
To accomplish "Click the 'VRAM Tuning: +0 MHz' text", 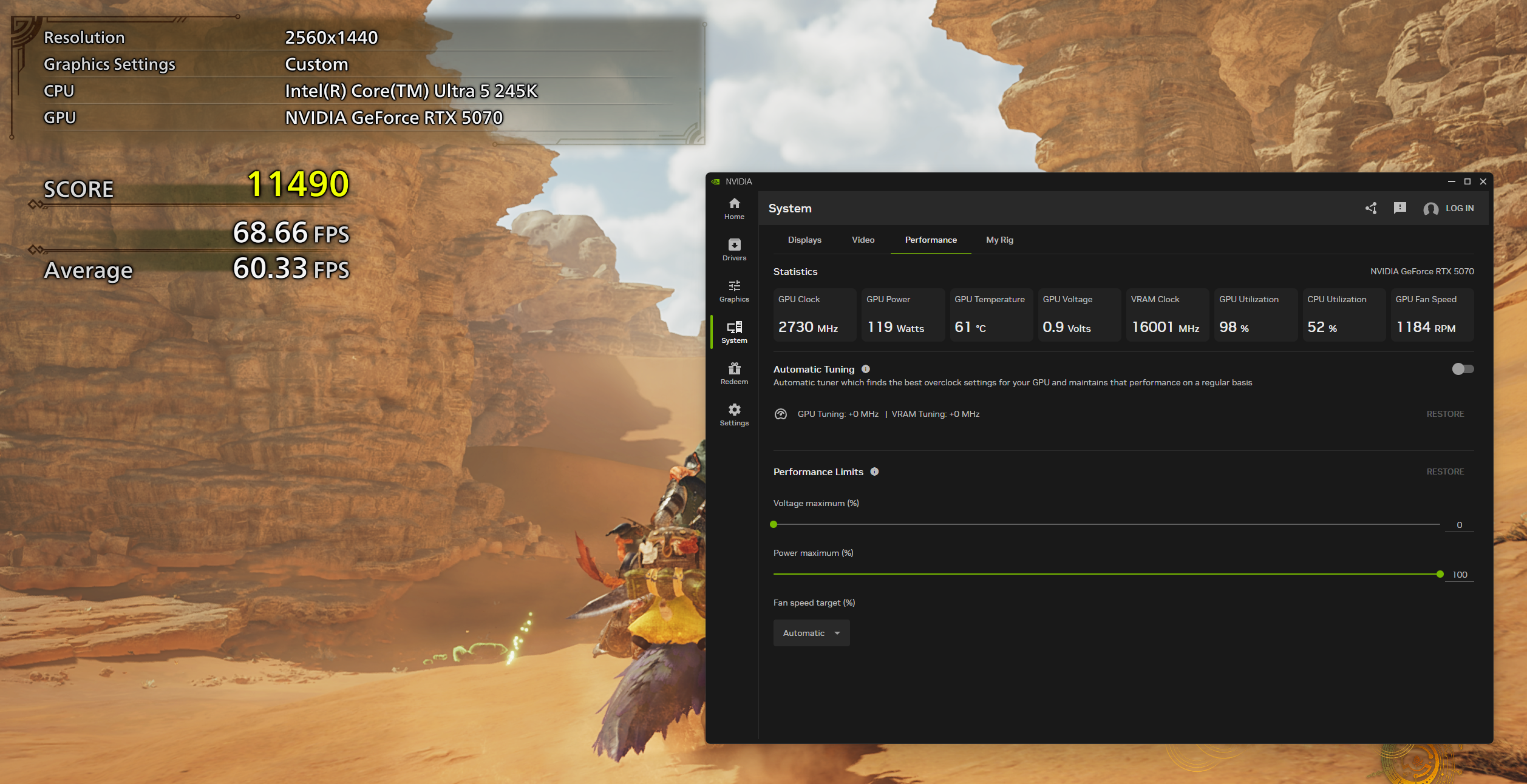I will coord(935,414).
